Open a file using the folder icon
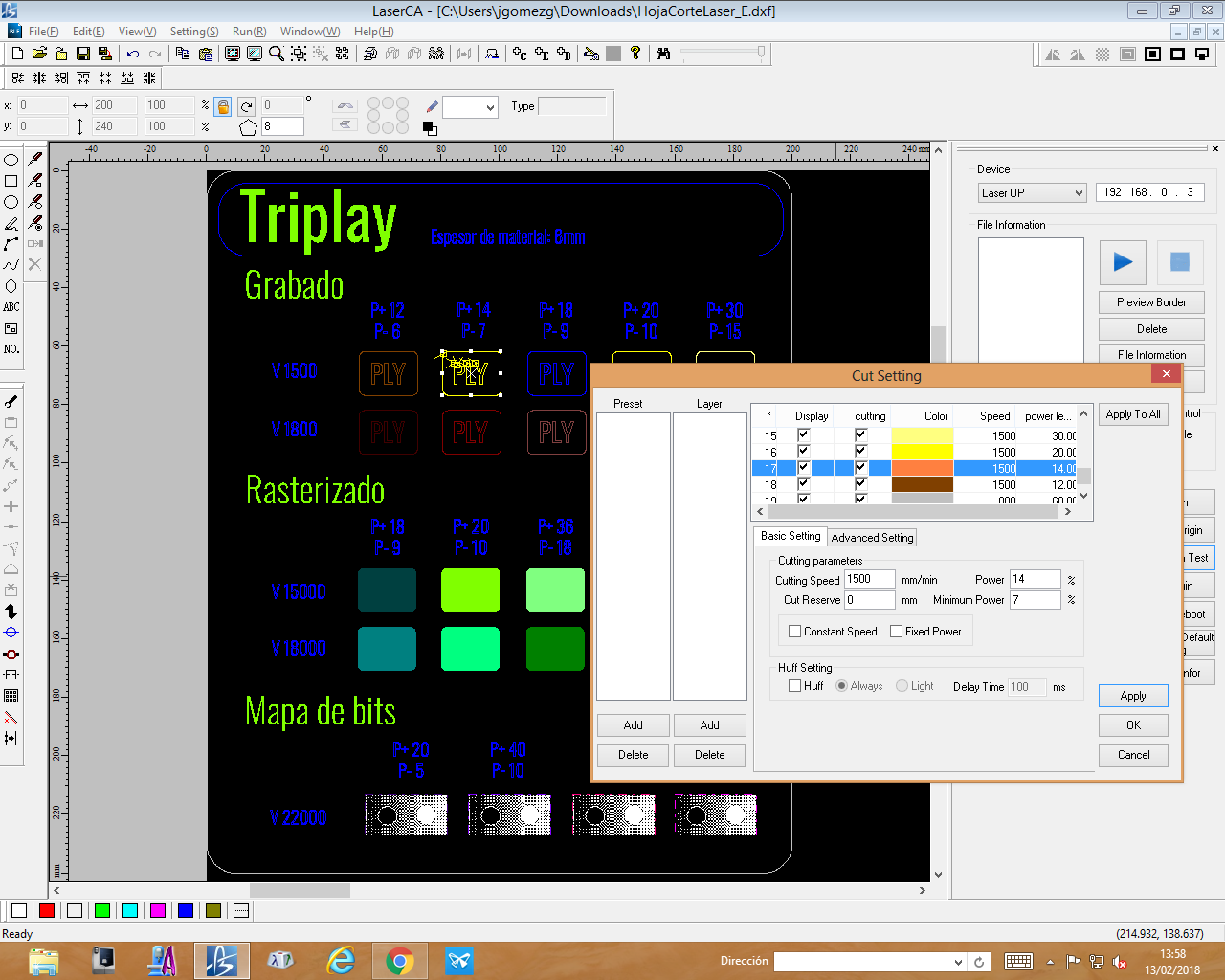This screenshot has width=1225, height=980. [39, 54]
